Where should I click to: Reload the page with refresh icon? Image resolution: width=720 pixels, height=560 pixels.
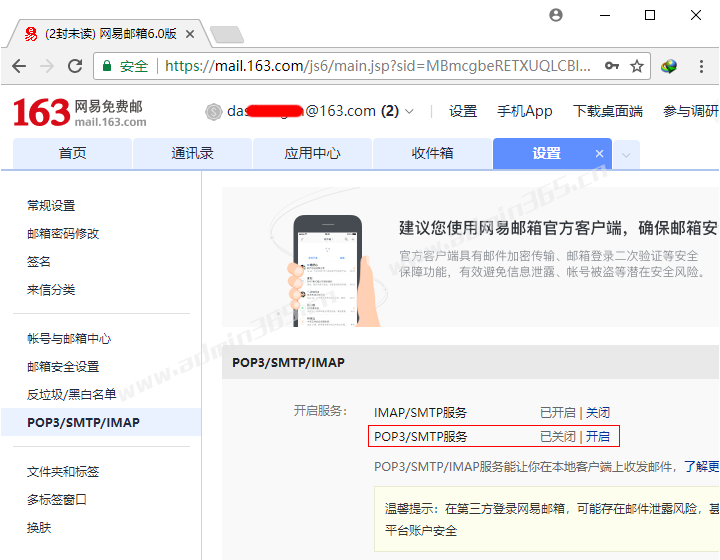tap(75, 66)
